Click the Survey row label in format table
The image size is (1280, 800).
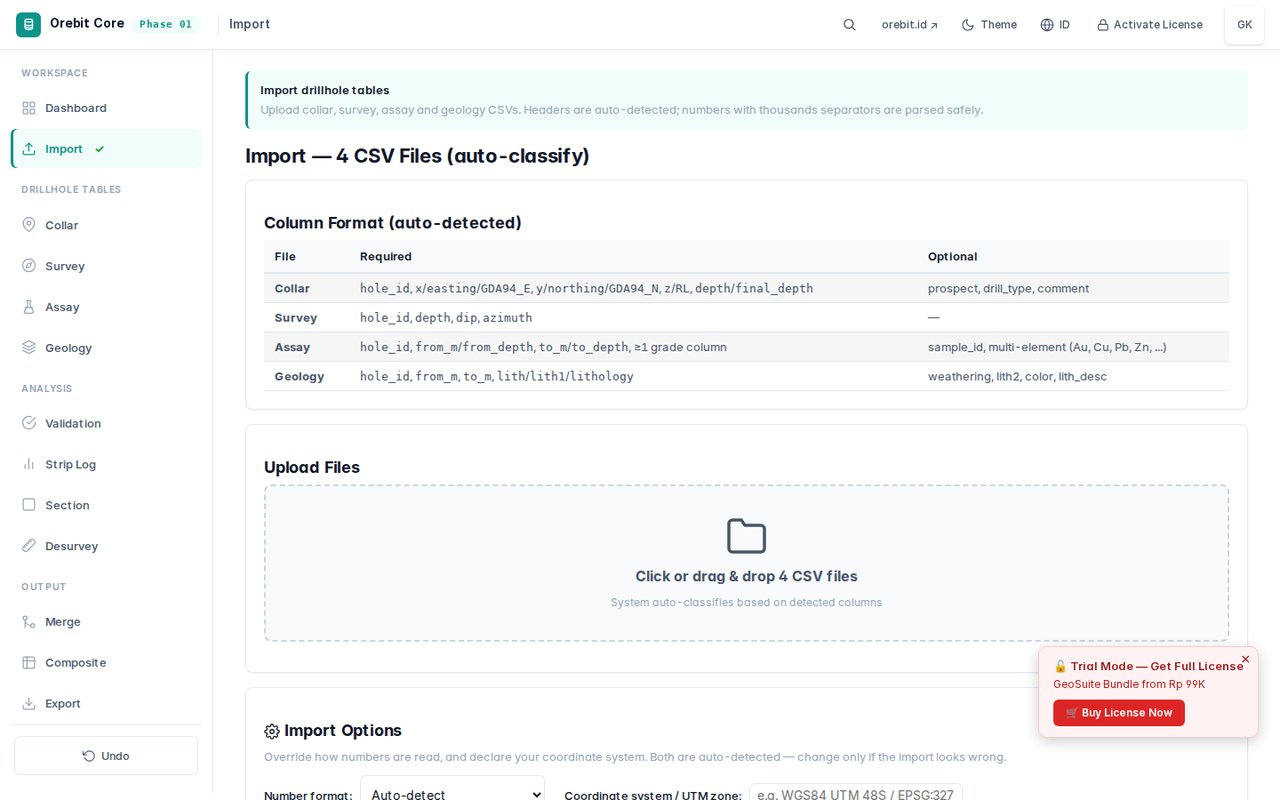[296, 318]
